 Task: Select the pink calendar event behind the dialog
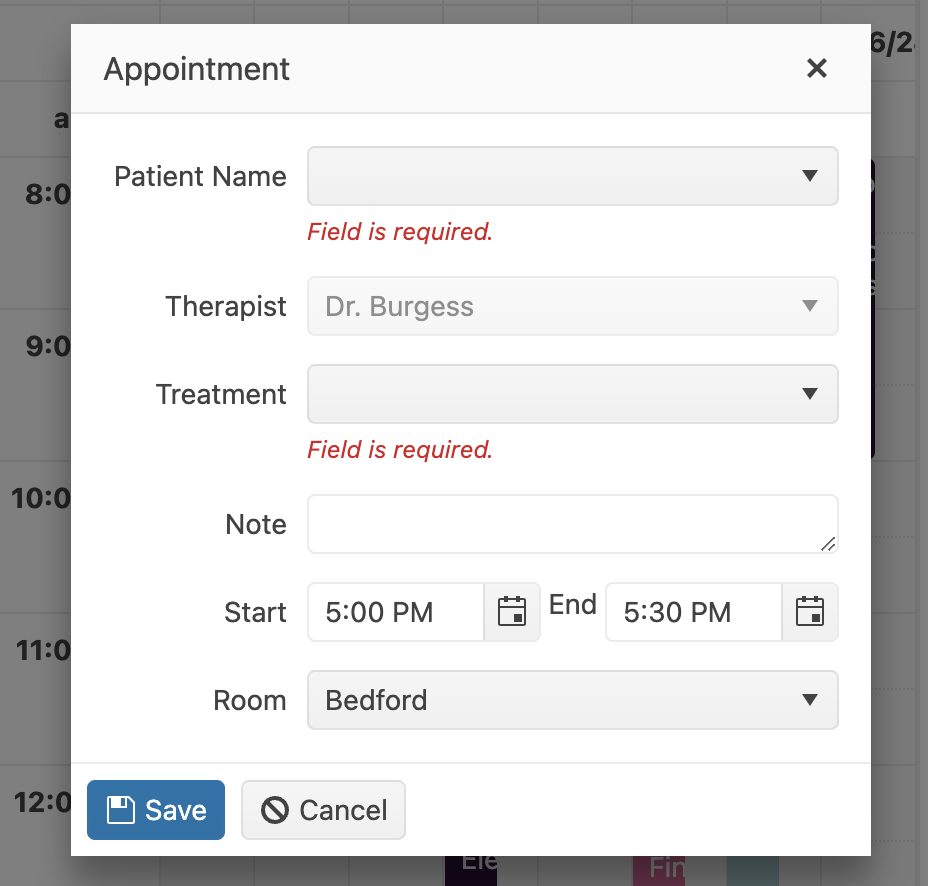pos(657,869)
